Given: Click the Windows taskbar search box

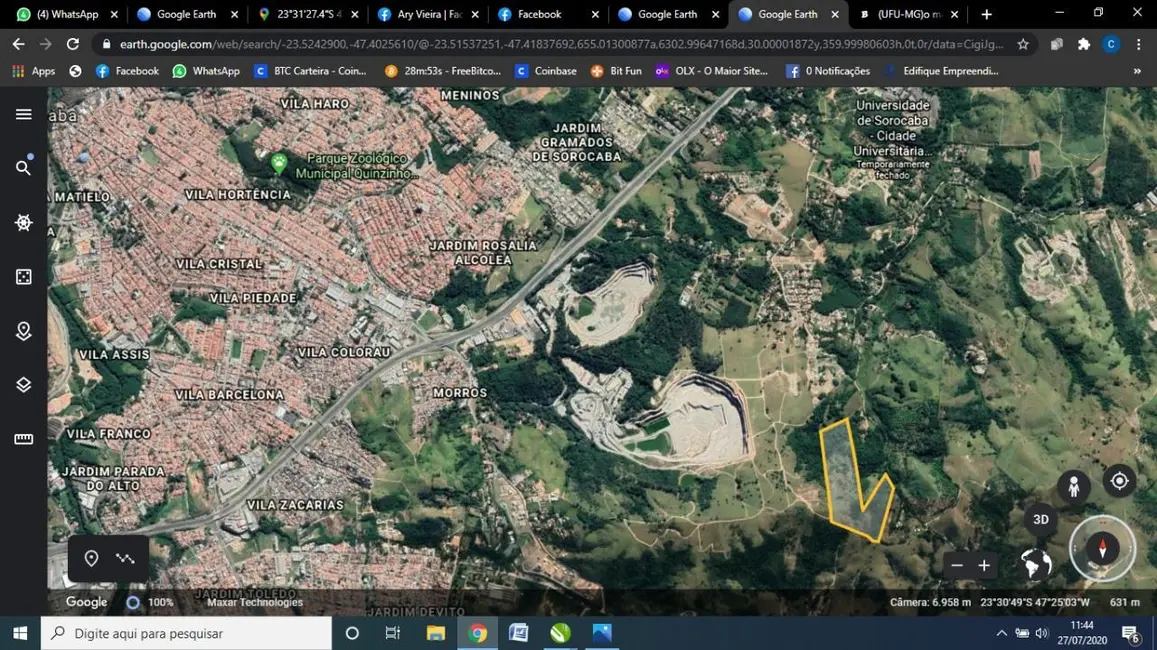Looking at the screenshot, I should tap(185, 633).
